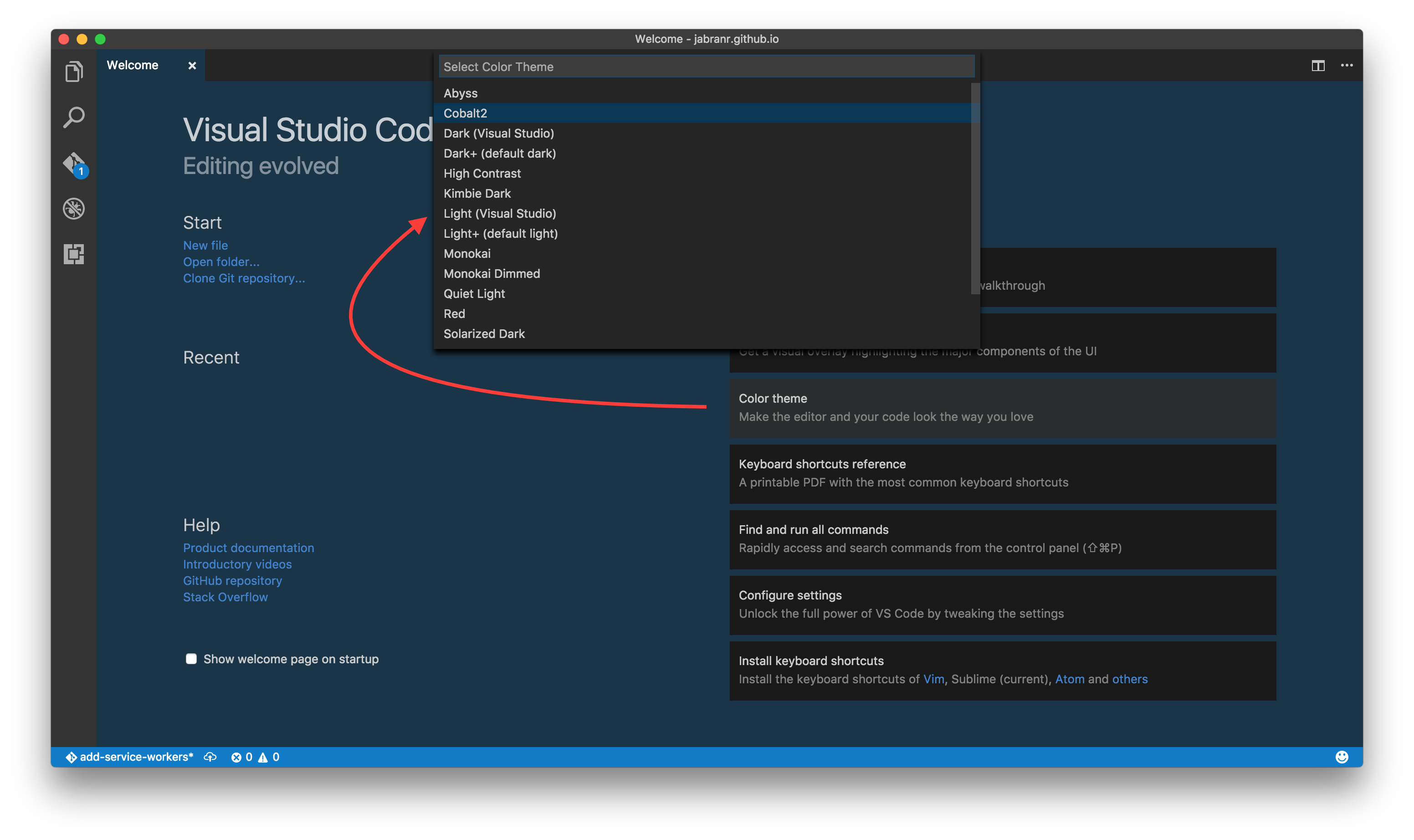Viewport: 1414px width, 840px height.
Task: Choose Light (Visual Studio) theme
Action: click(702, 213)
